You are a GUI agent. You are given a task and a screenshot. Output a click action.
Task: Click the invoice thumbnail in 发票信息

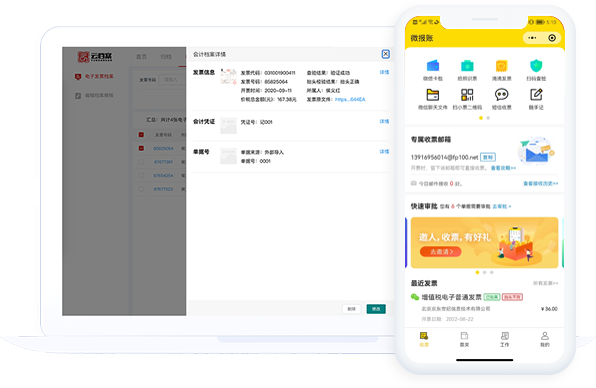click(x=228, y=76)
